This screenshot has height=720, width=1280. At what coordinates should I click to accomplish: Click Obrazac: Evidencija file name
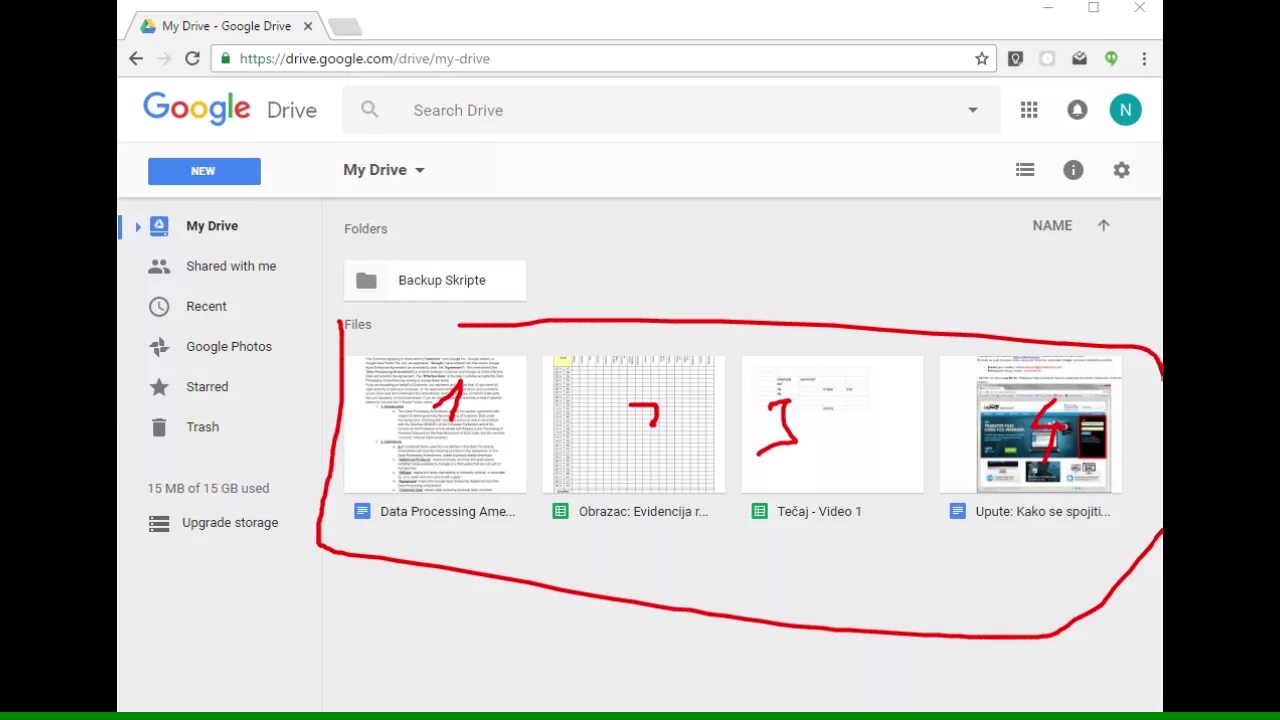point(643,511)
